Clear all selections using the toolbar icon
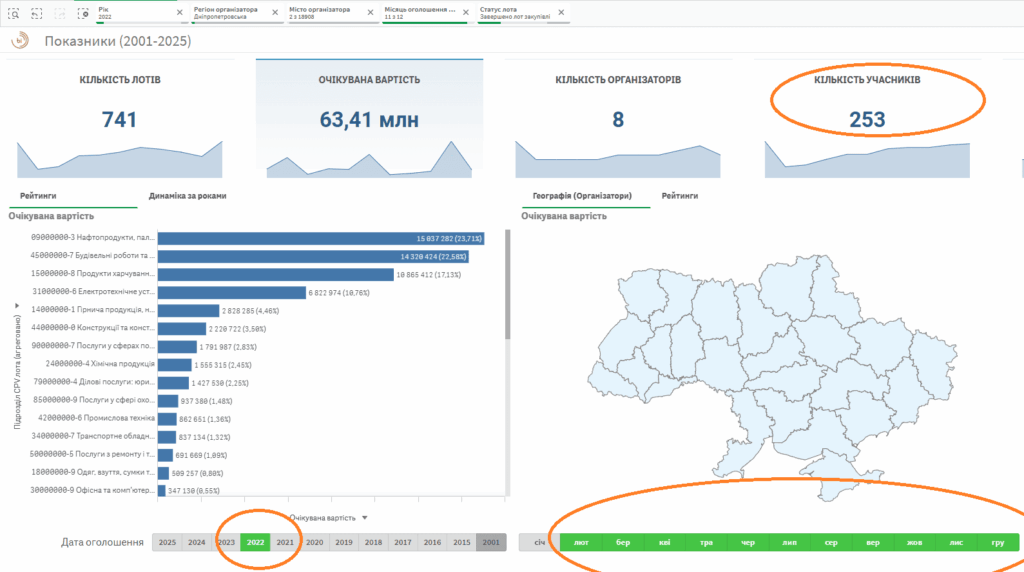Viewport: 1024px width, 572px height. coord(84,14)
